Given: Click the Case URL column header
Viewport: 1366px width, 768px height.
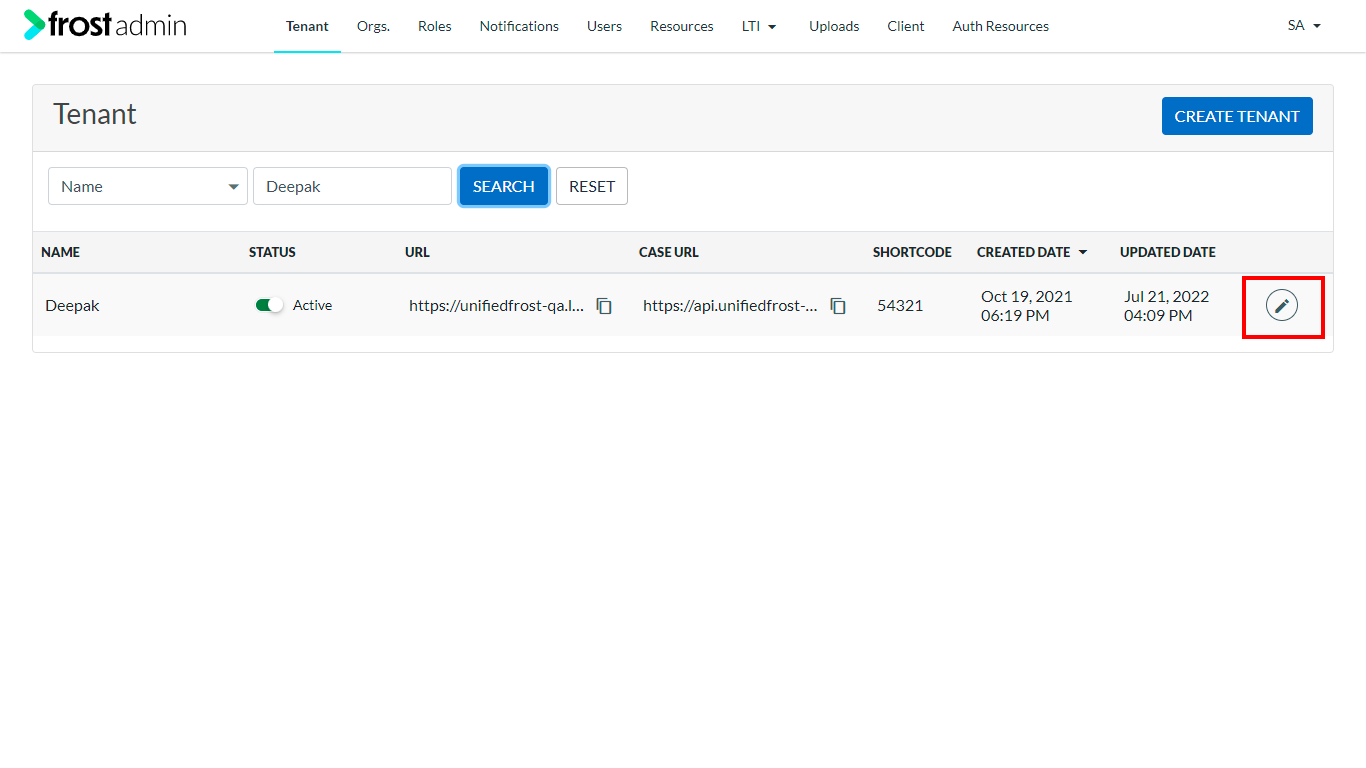Looking at the screenshot, I should click(669, 252).
